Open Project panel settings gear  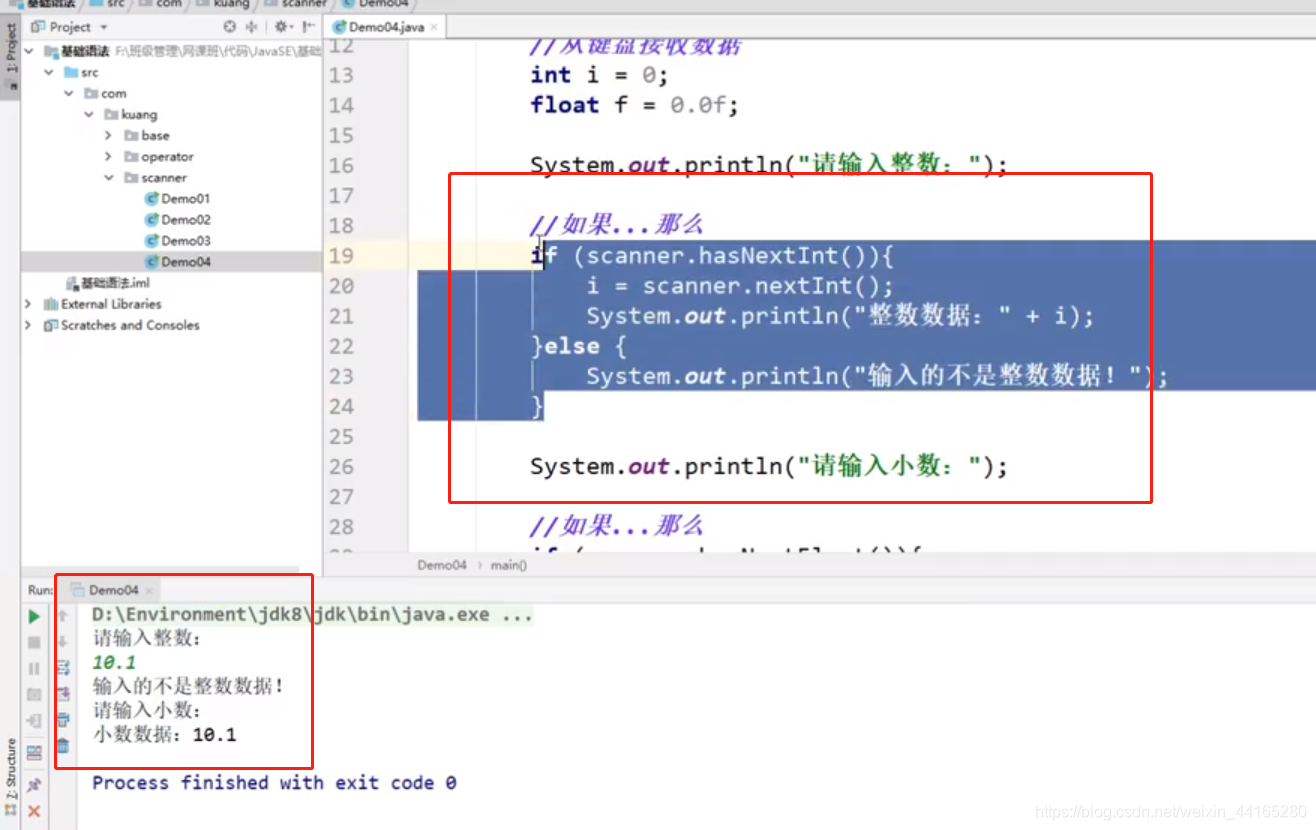(x=283, y=27)
